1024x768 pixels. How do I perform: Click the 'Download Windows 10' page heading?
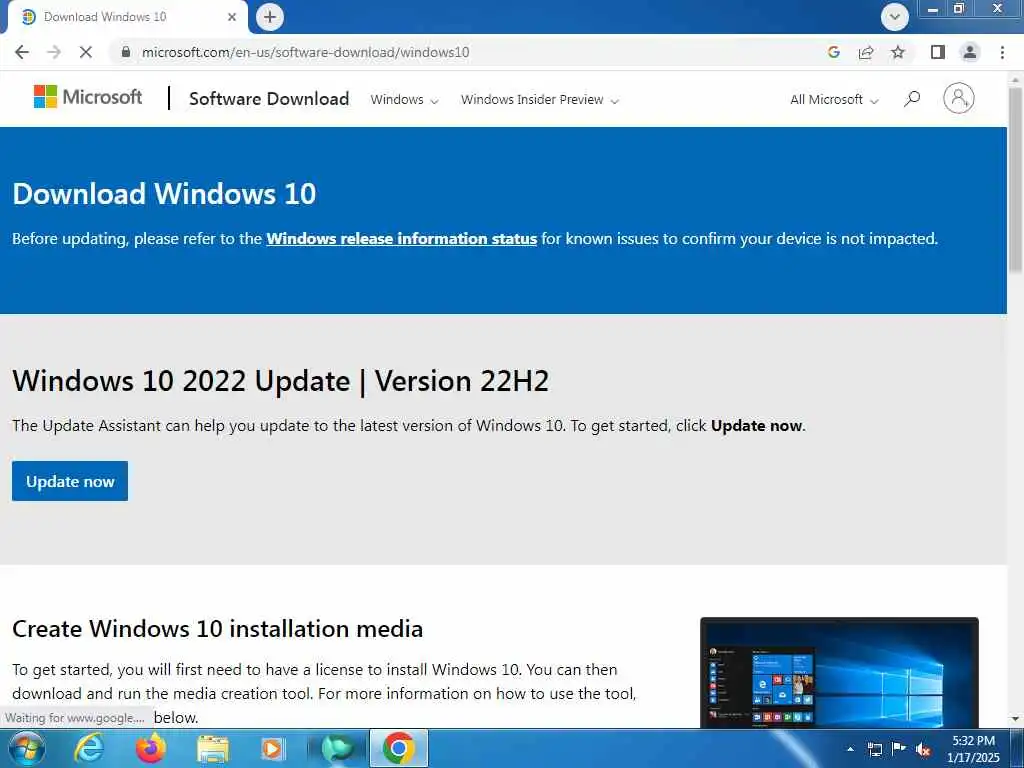point(164,194)
